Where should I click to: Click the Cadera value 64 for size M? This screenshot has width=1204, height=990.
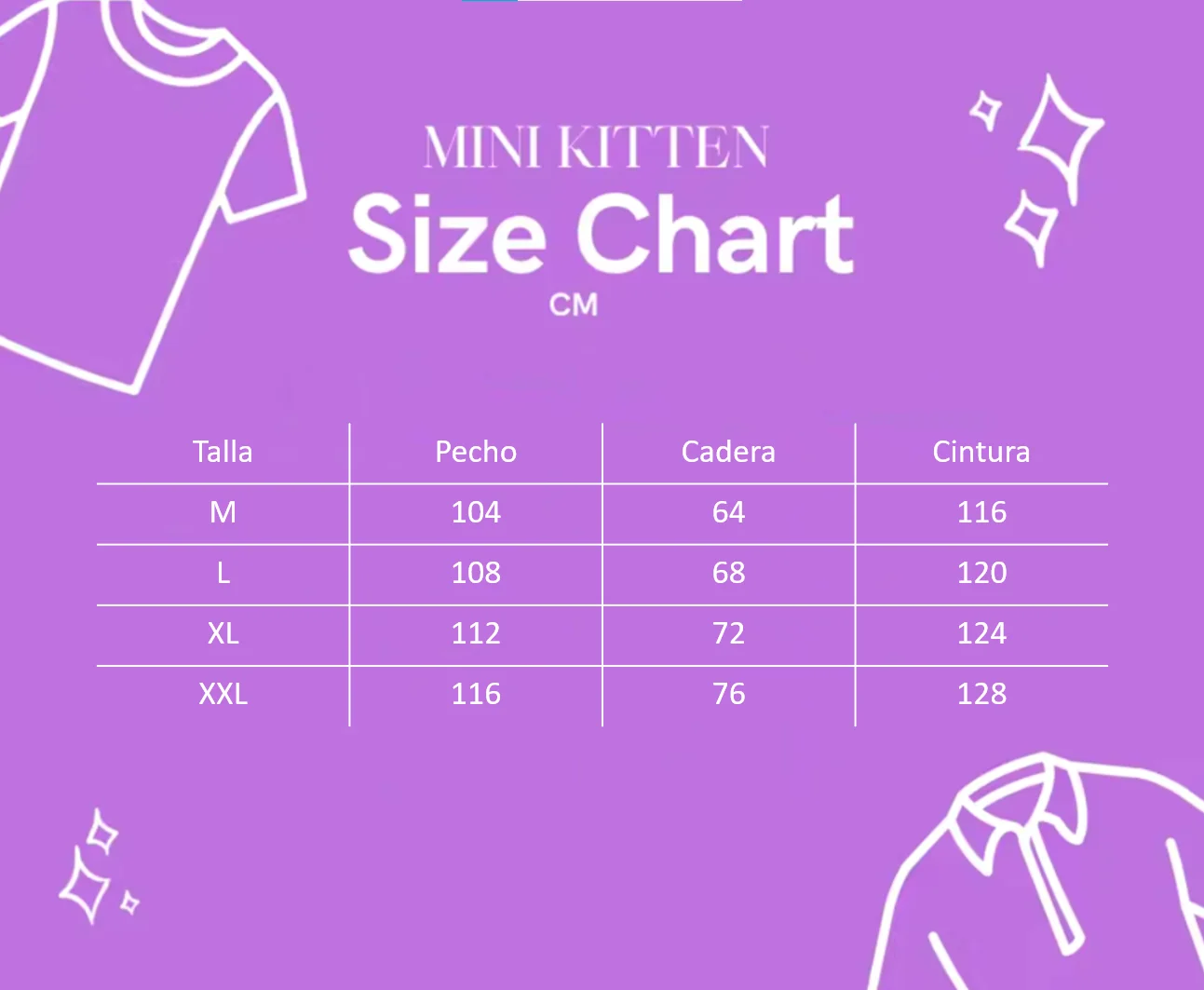tap(728, 512)
